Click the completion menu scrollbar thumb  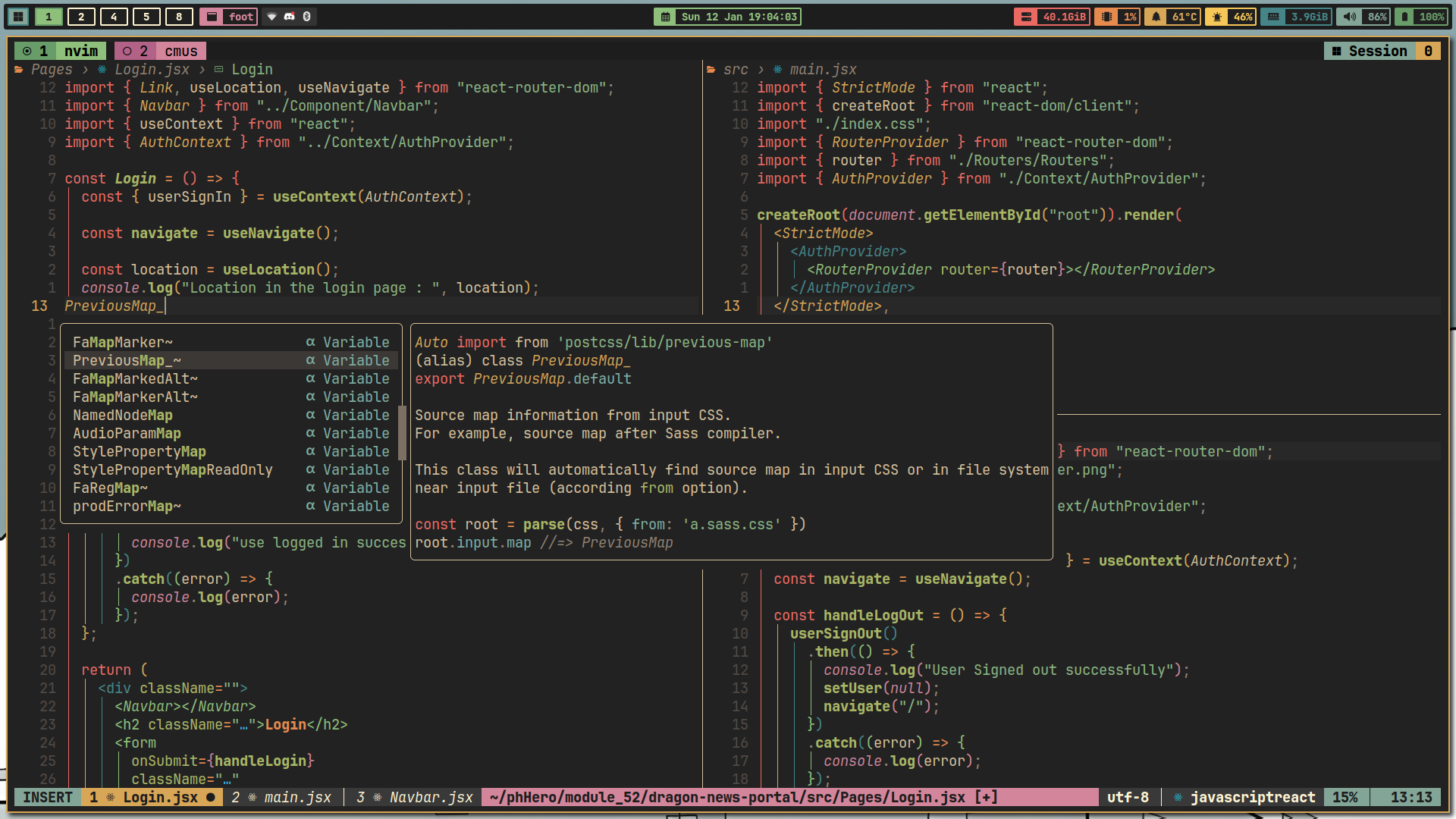(402, 434)
